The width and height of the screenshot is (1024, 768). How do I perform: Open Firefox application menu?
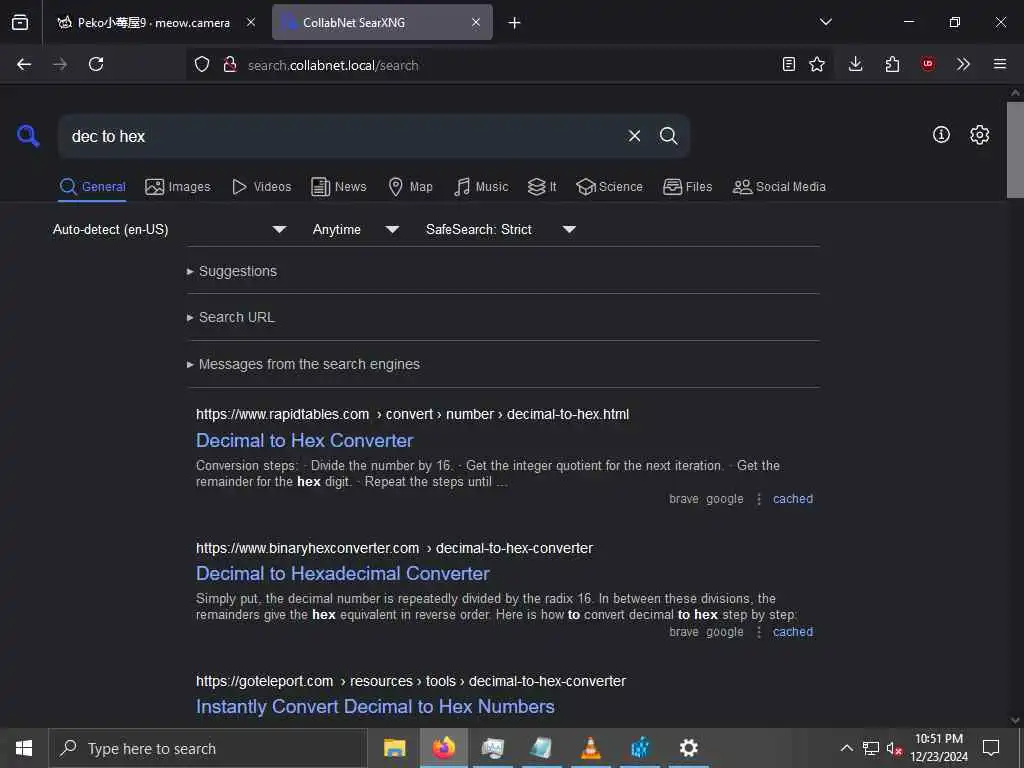(999, 64)
